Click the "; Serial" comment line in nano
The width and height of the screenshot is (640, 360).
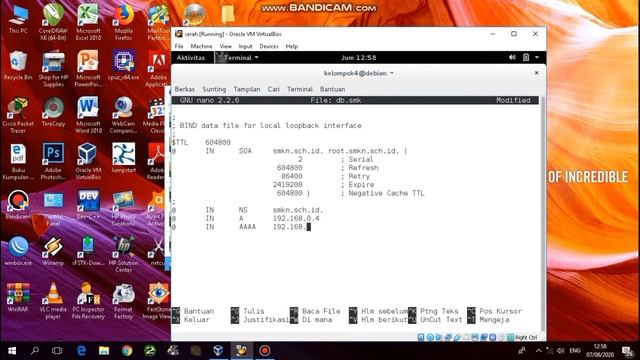[x=357, y=159]
